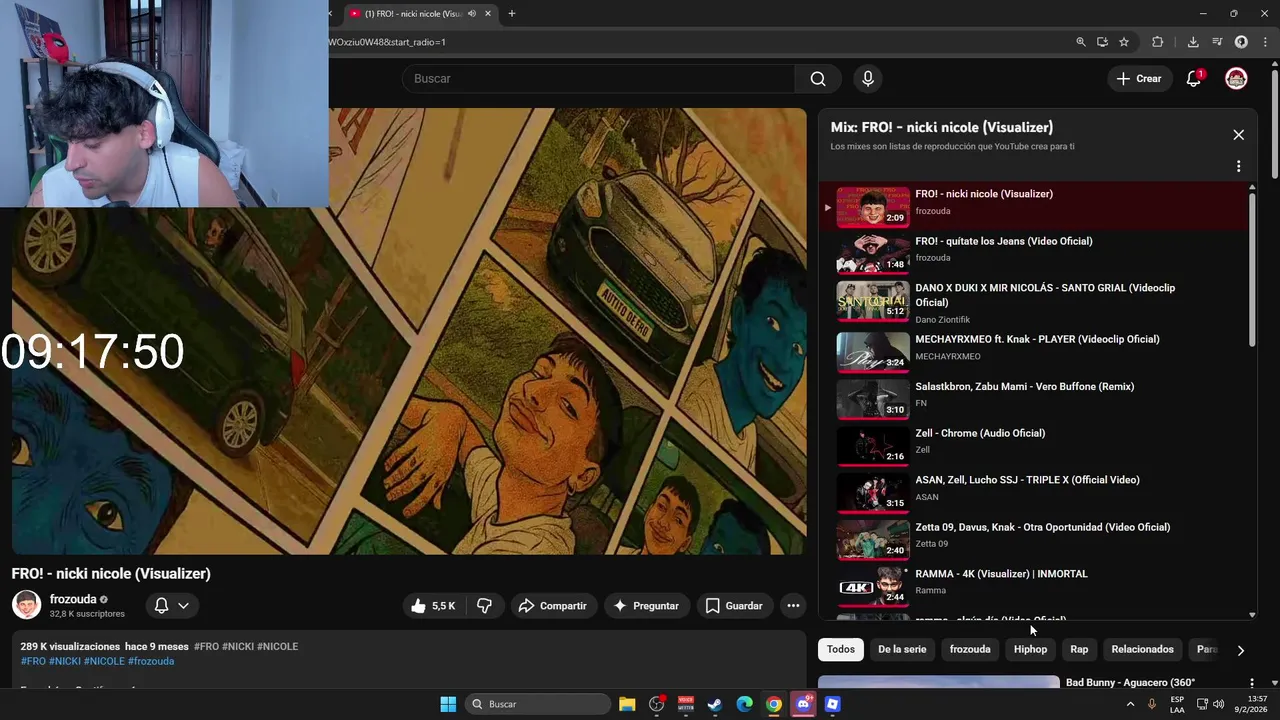Open the Windows Start menu
Viewport: 1280px width, 720px height.
tap(448, 704)
